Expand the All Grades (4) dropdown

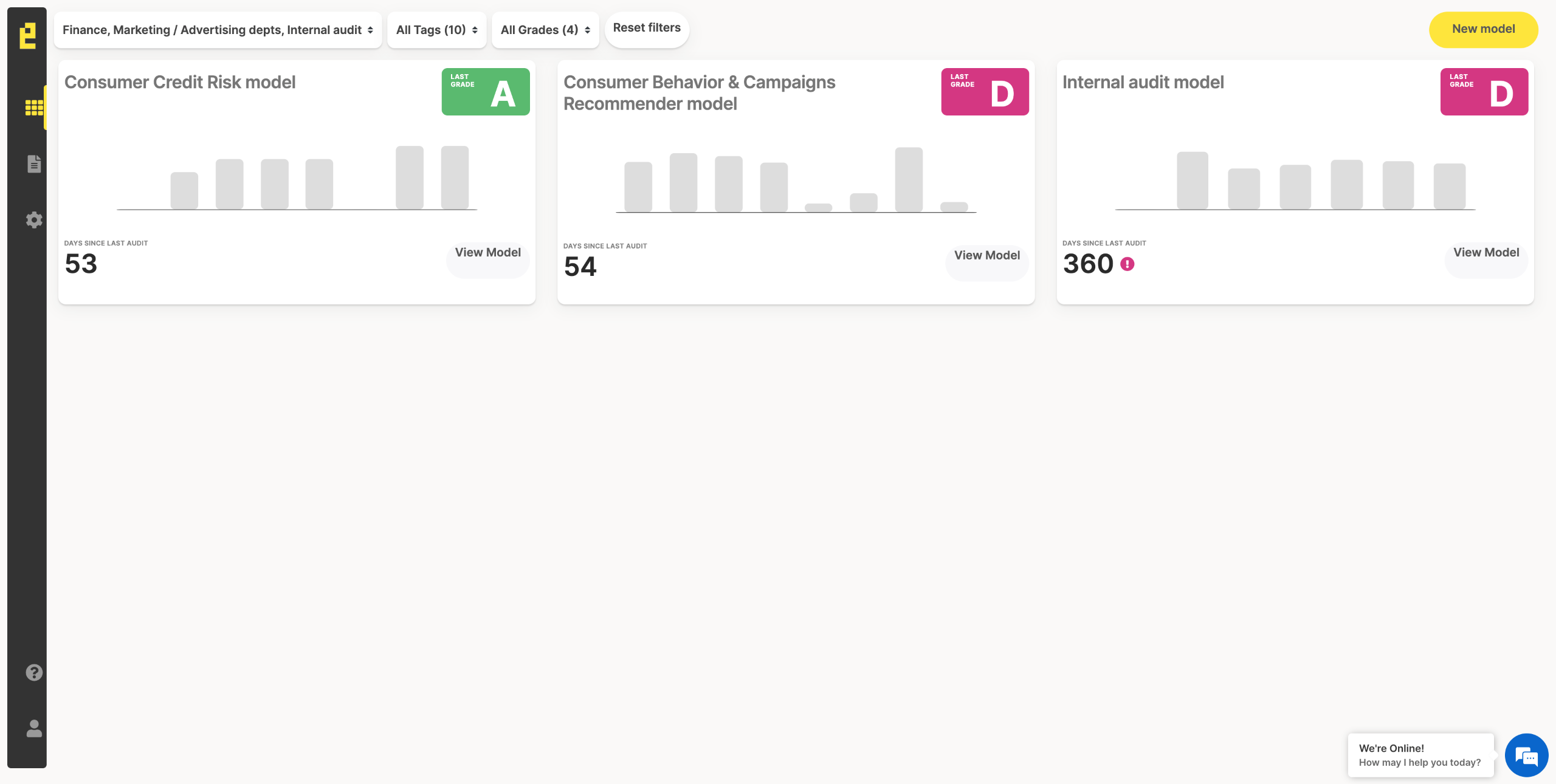click(545, 30)
